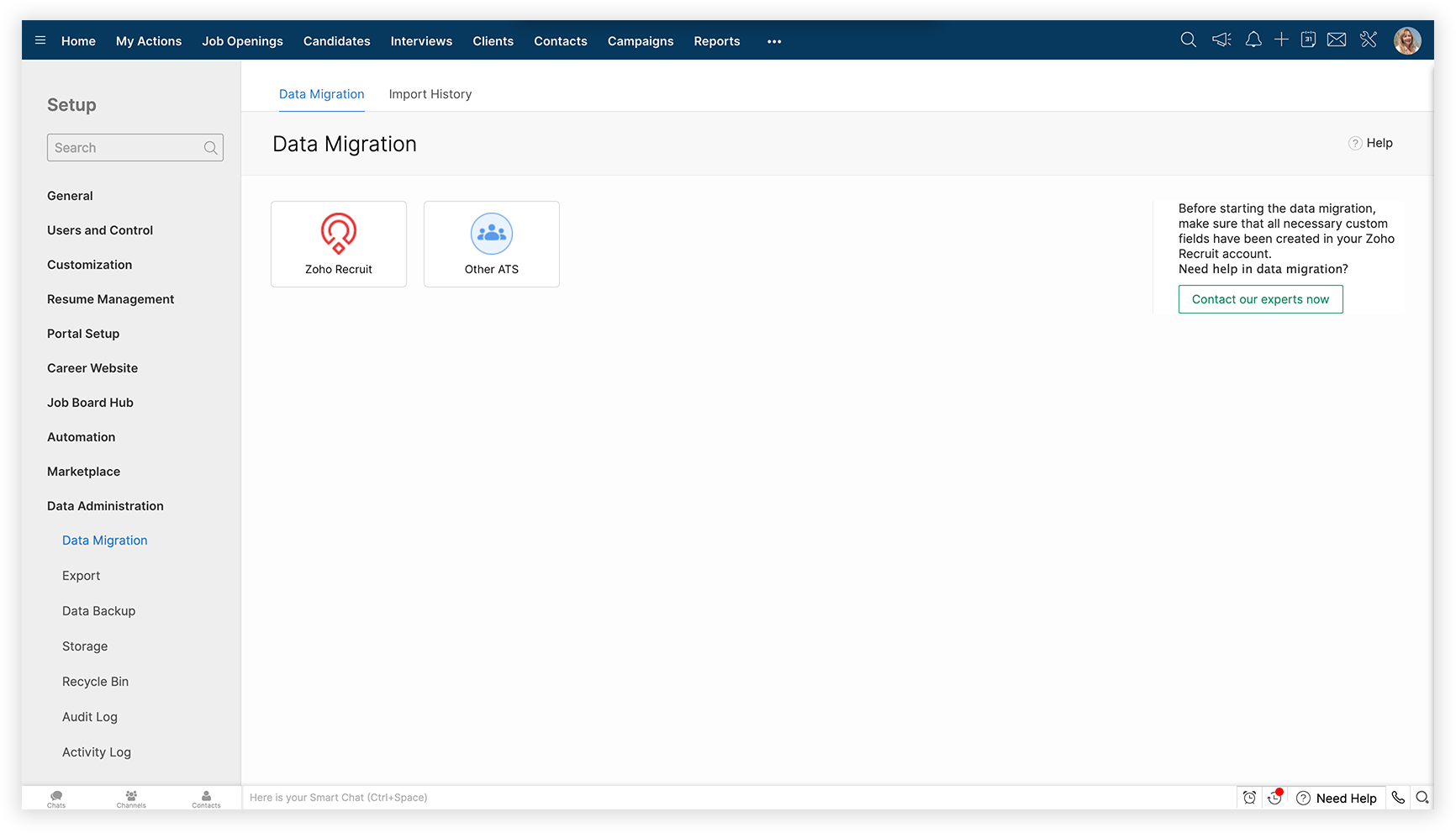Click the Smart Chat input bar

pyautogui.click(x=740, y=798)
